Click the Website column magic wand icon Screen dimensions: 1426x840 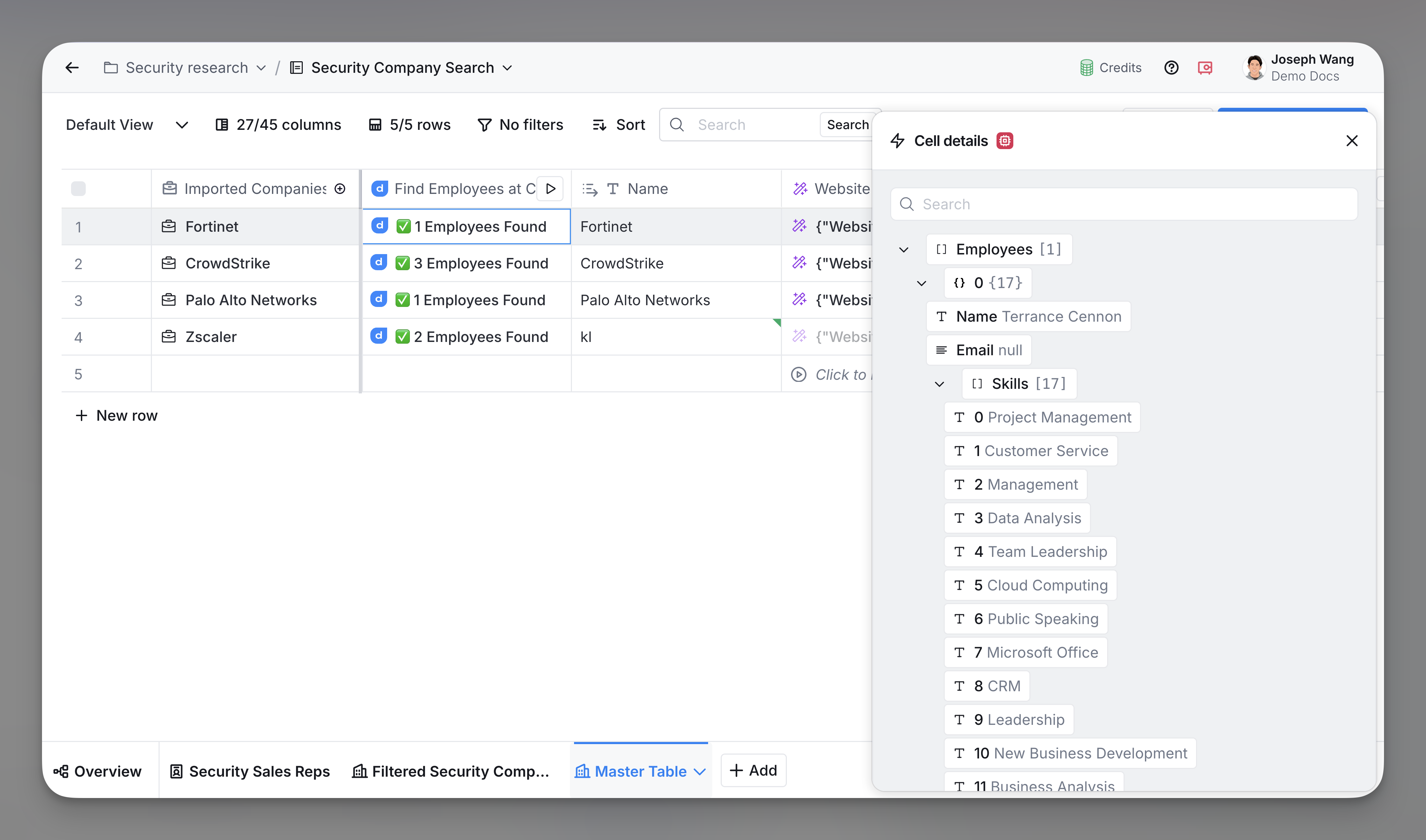(800, 189)
